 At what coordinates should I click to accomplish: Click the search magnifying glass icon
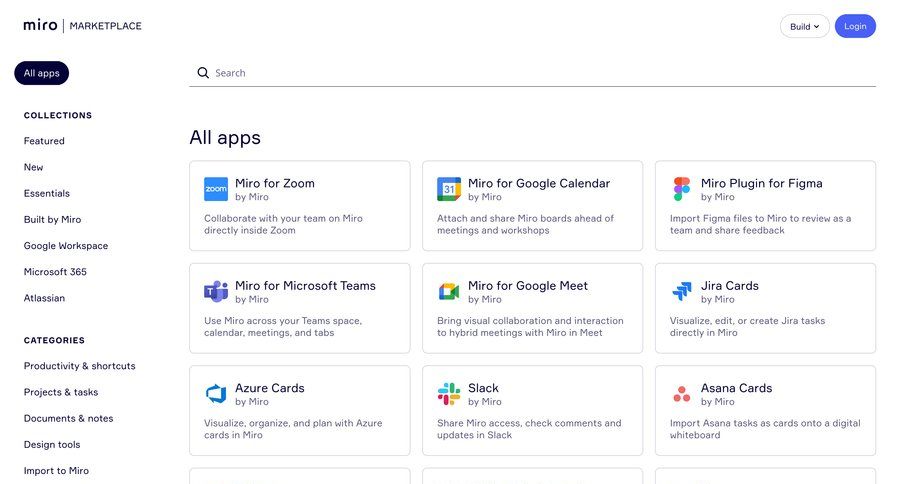tap(203, 73)
